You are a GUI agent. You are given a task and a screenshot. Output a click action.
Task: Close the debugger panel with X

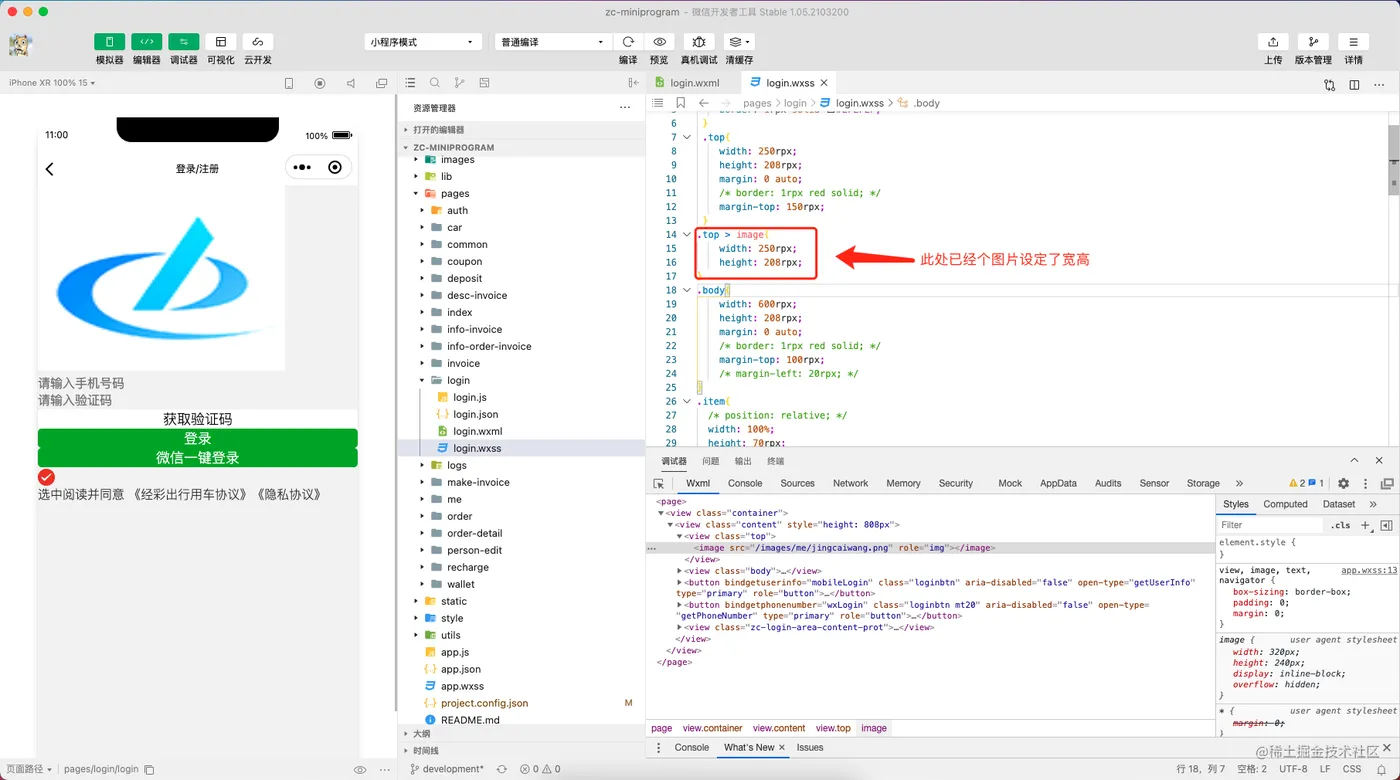tap(1381, 460)
